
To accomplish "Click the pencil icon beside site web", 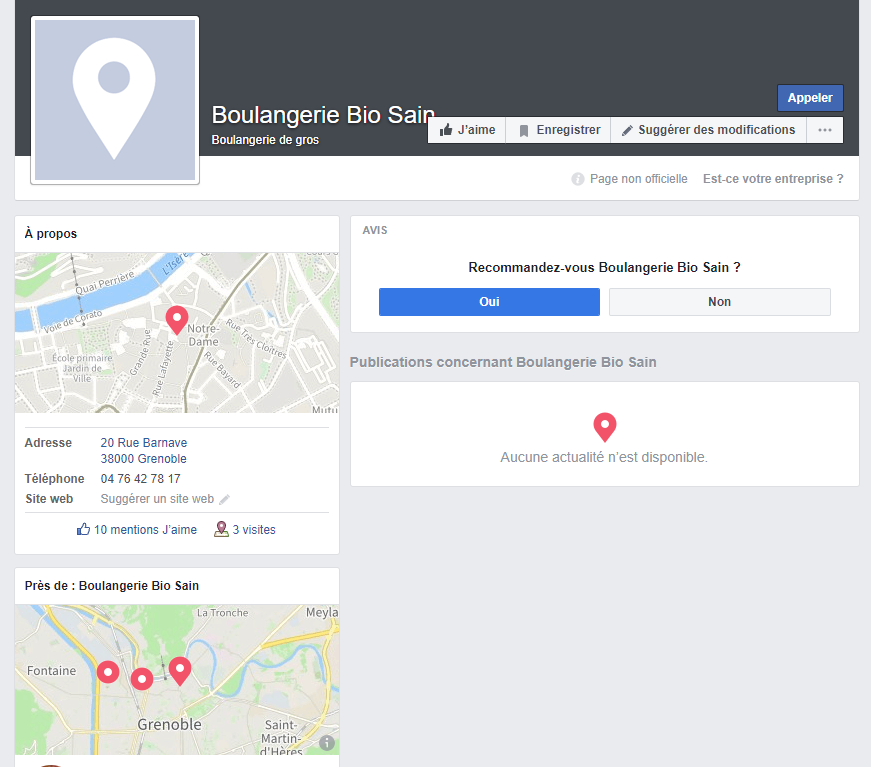I will [x=224, y=499].
